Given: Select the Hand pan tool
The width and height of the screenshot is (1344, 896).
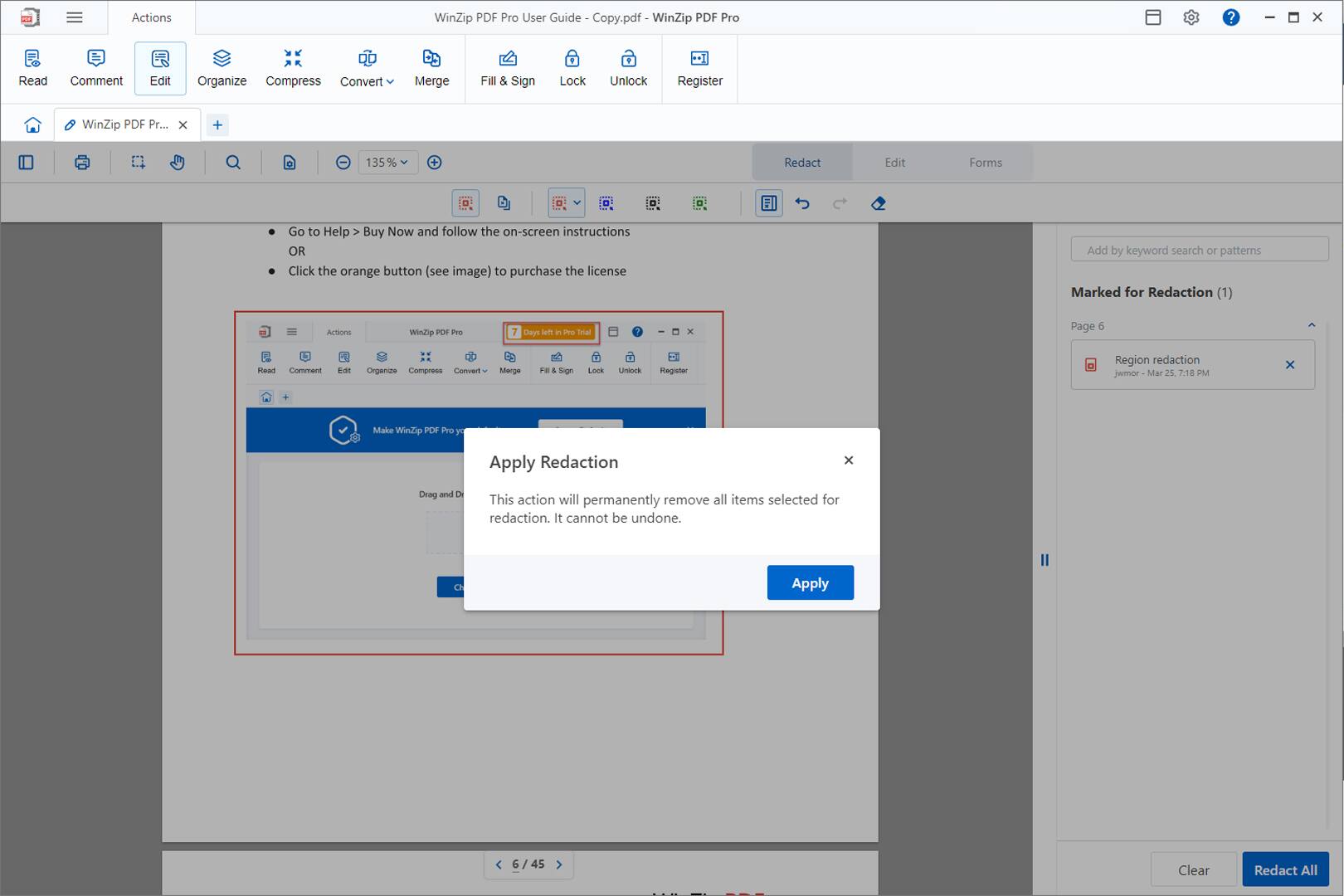Looking at the screenshot, I should point(178,163).
